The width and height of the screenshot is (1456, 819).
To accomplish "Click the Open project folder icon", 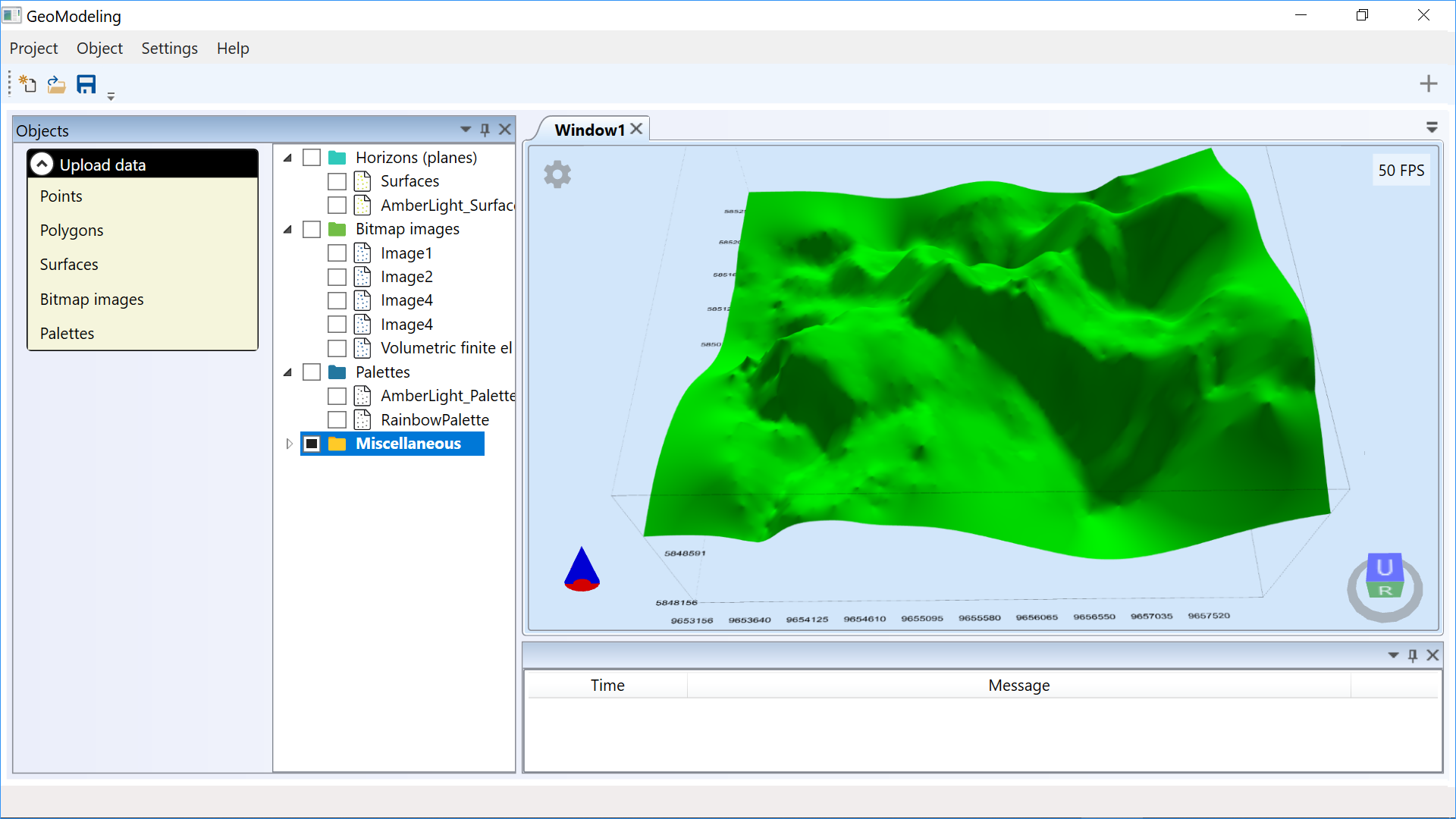I will pyautogui.click(x=56, y=84).
